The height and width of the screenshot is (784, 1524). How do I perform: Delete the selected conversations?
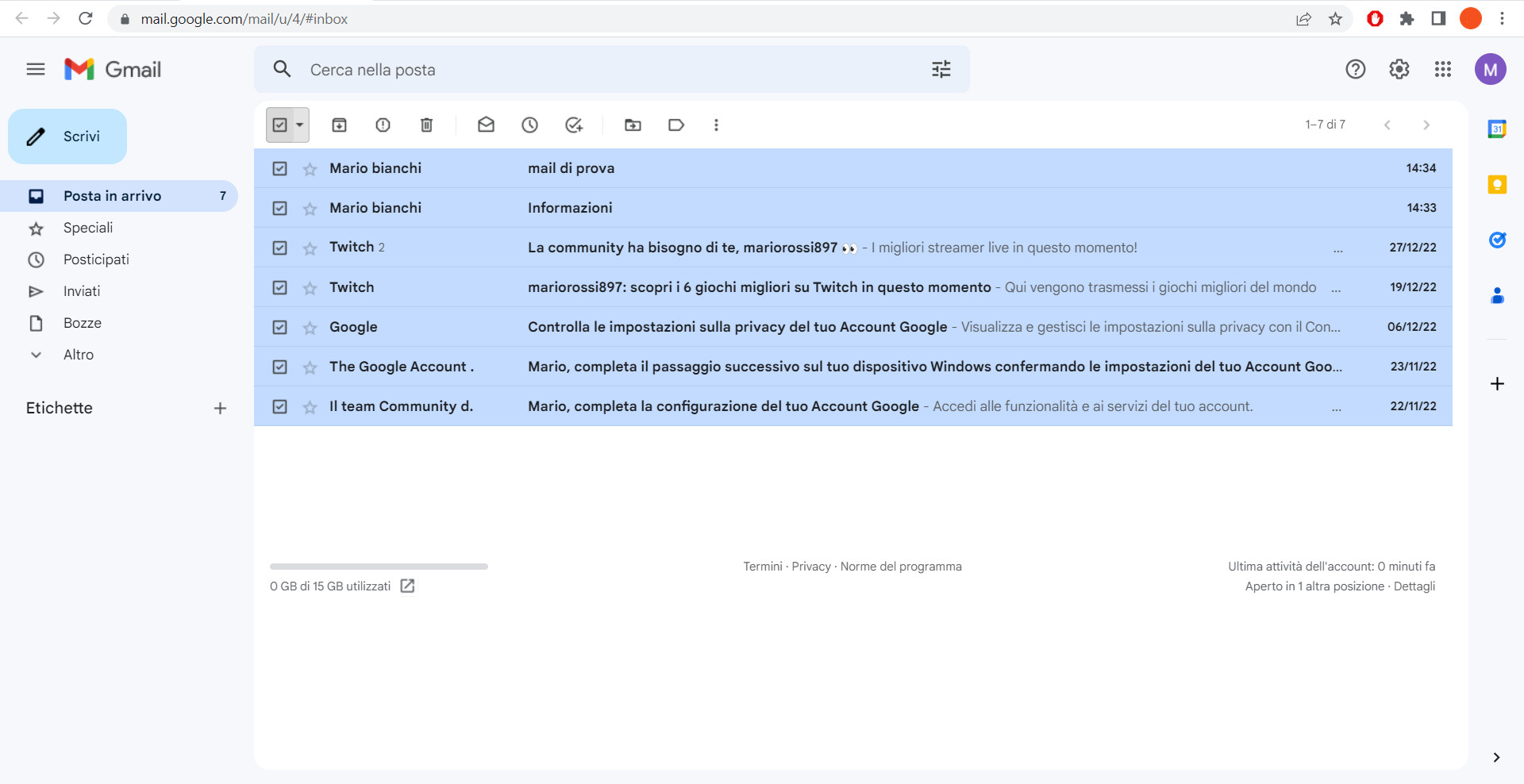(426, 125)
